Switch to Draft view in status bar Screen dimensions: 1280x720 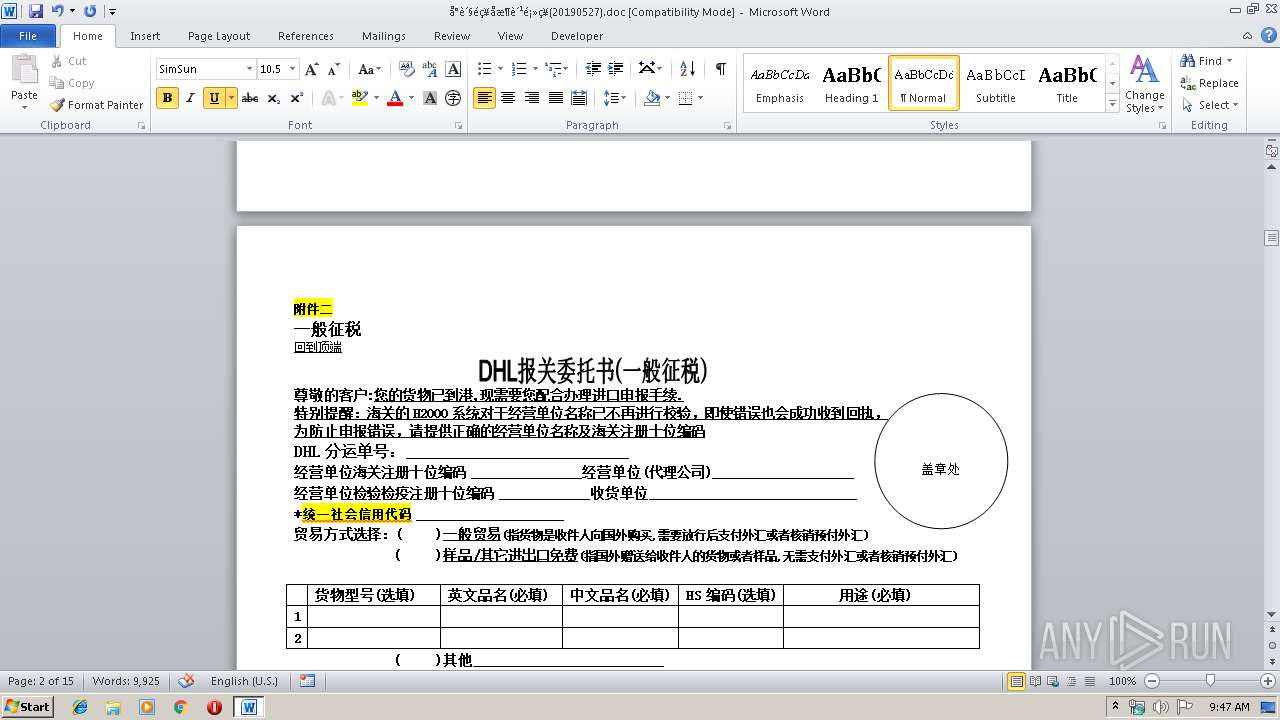1089,681
